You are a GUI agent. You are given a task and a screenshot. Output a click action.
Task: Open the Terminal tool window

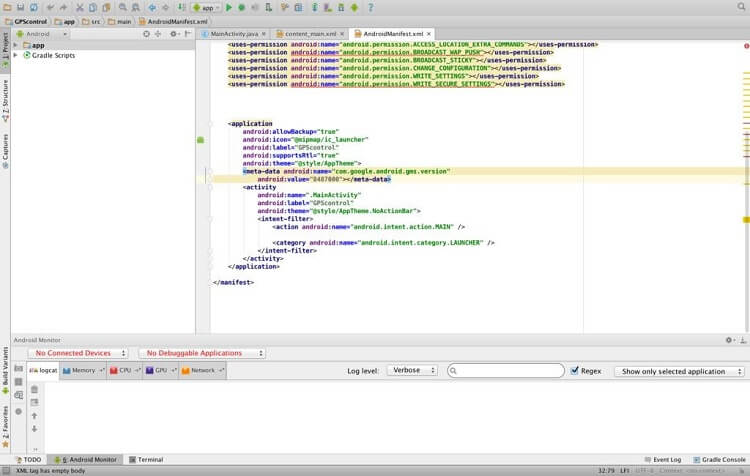pos(146,460)
